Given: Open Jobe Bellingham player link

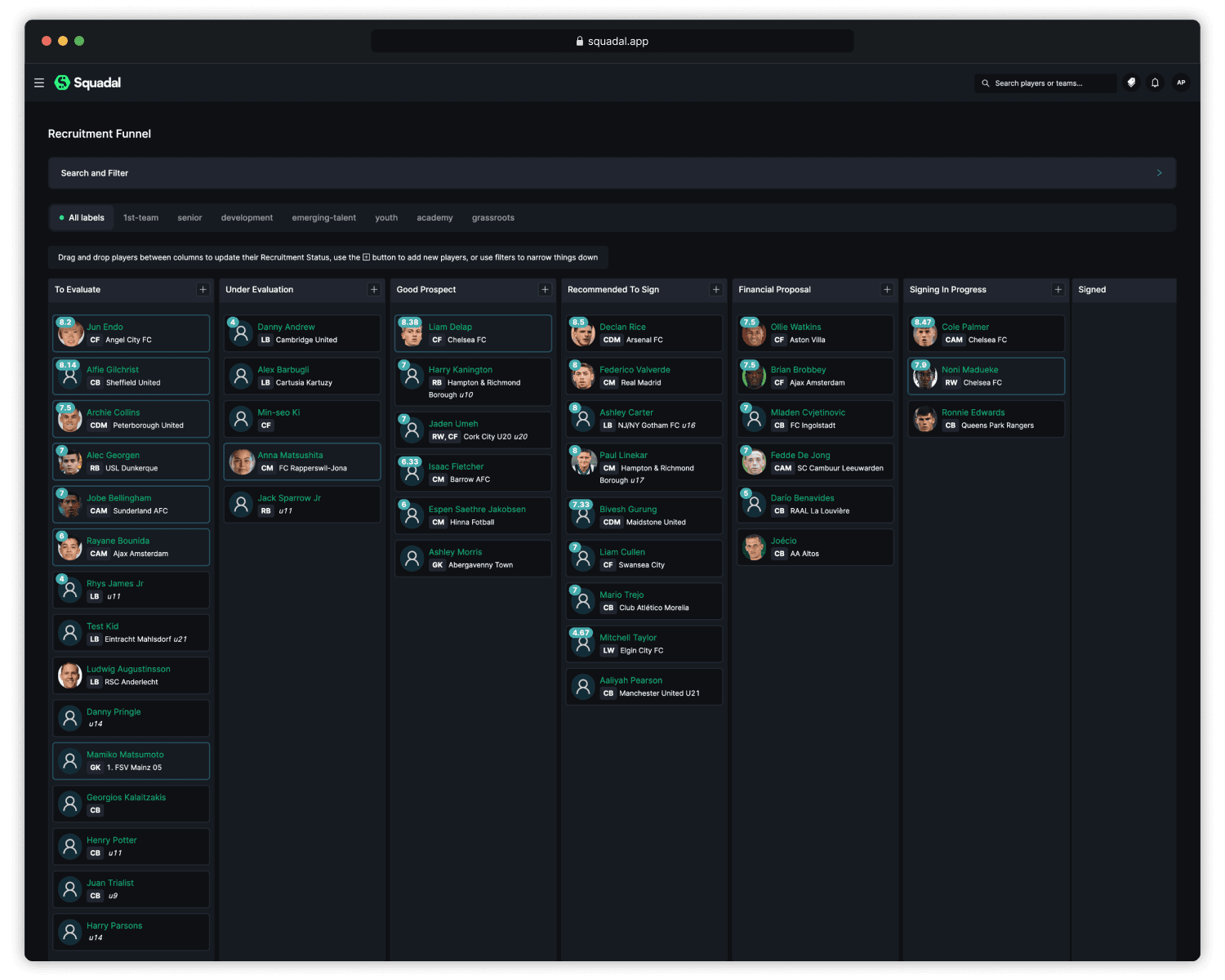Looking at the screenshot, I should [118, 498].
